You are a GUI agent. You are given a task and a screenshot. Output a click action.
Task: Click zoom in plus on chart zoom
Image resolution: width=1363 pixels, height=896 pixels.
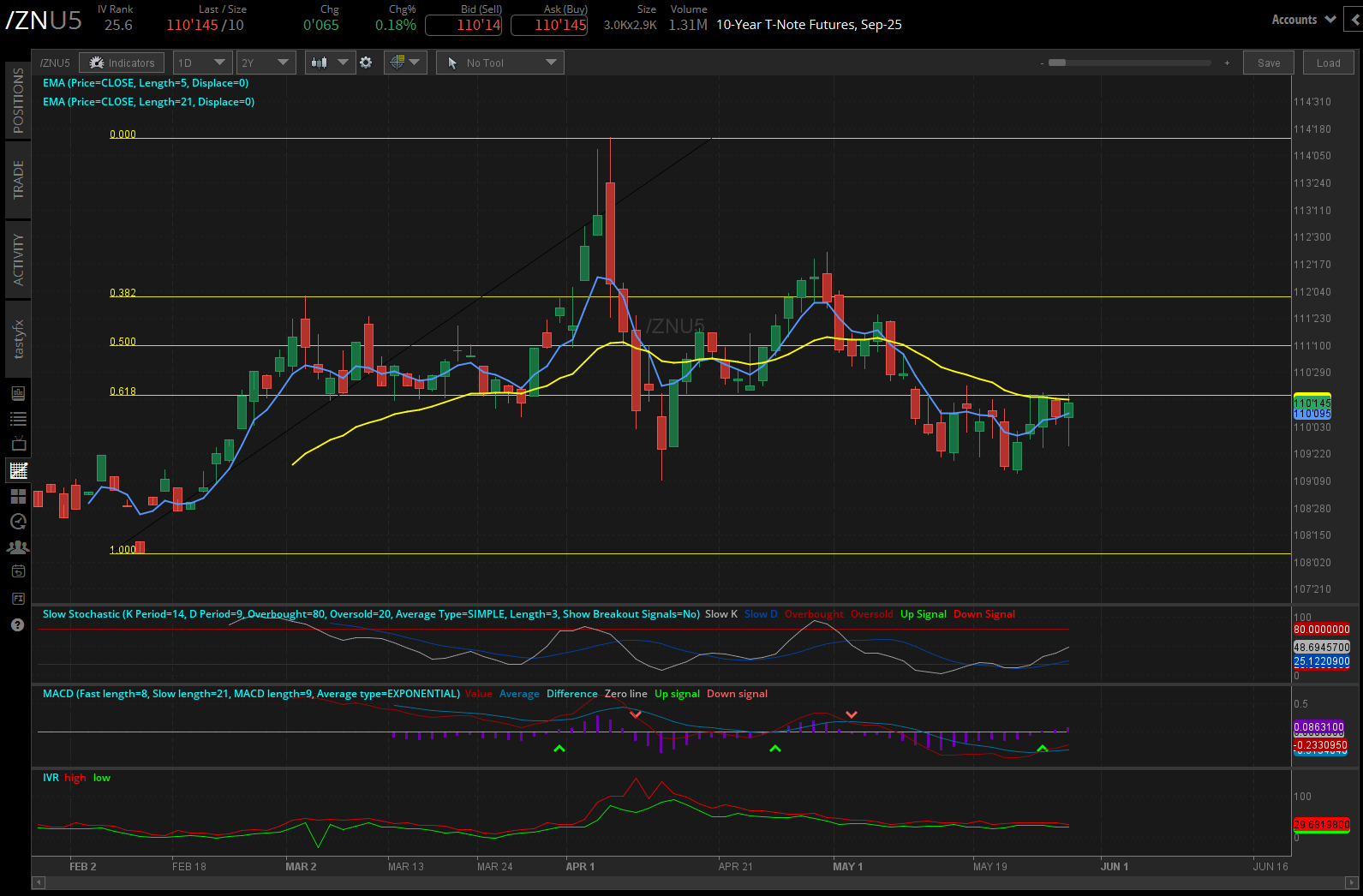1227,63
